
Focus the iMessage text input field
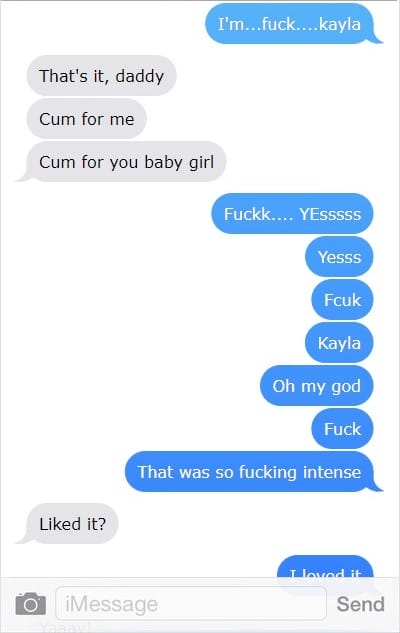click(x=191, y=604)
